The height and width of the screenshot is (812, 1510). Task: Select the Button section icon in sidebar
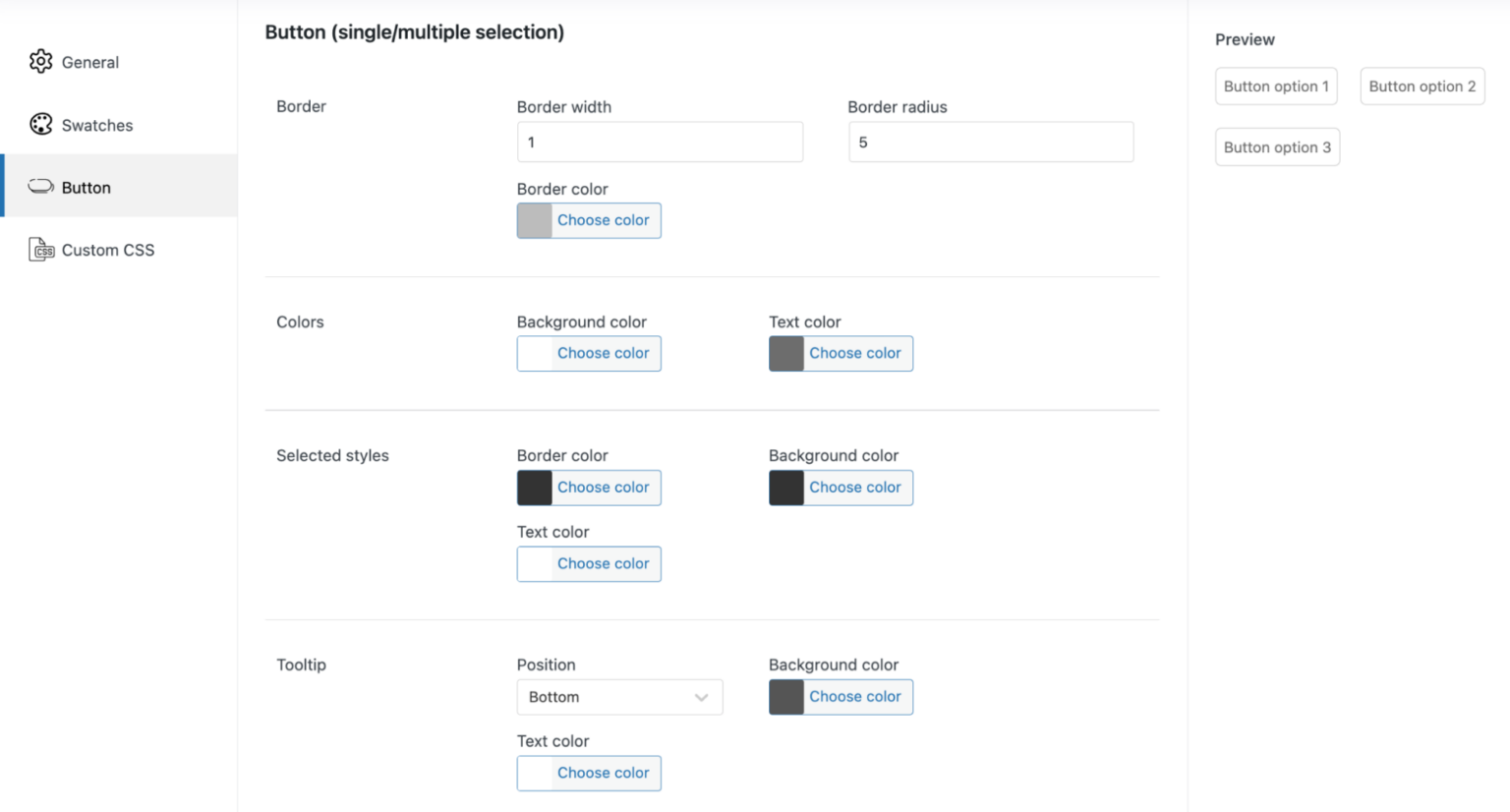coord(40,186)
